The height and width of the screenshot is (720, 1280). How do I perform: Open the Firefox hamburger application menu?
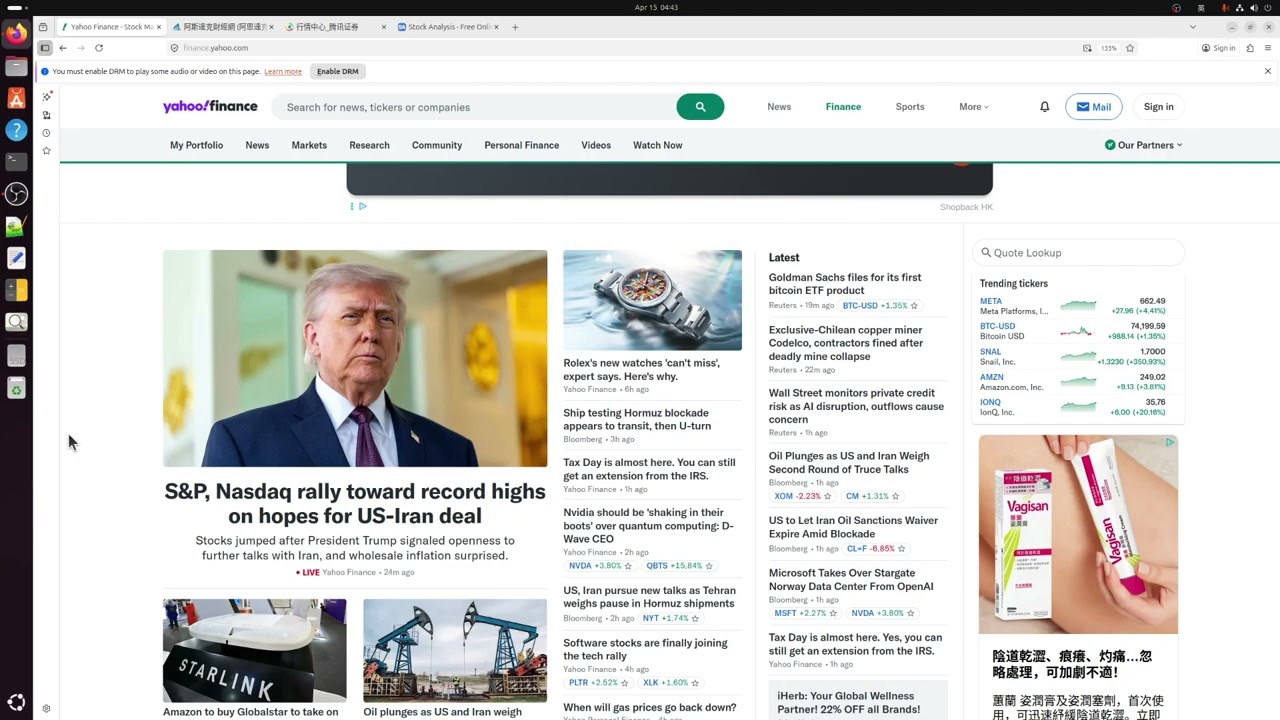coord(1268,48)
